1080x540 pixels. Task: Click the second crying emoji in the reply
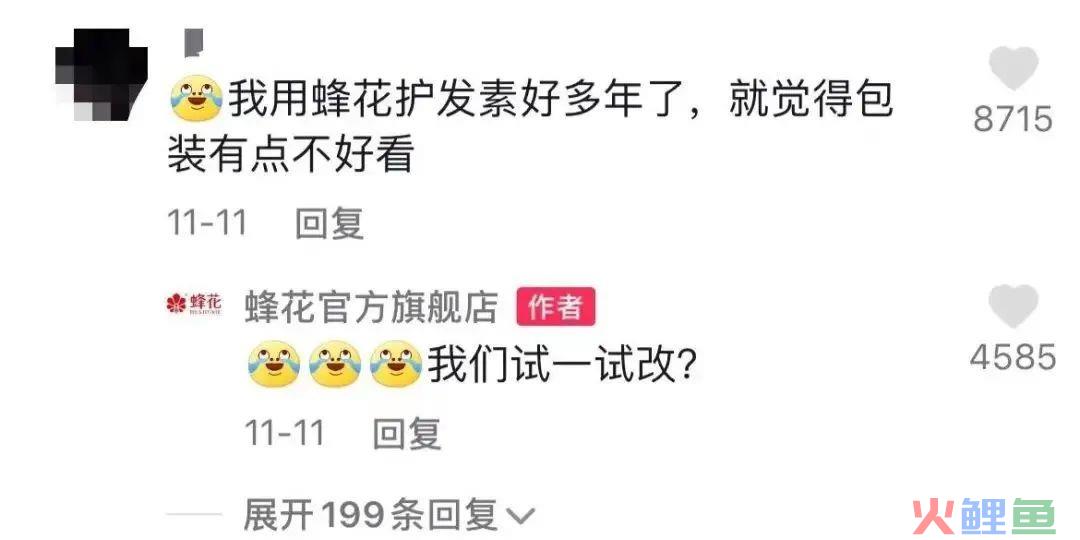335,364
